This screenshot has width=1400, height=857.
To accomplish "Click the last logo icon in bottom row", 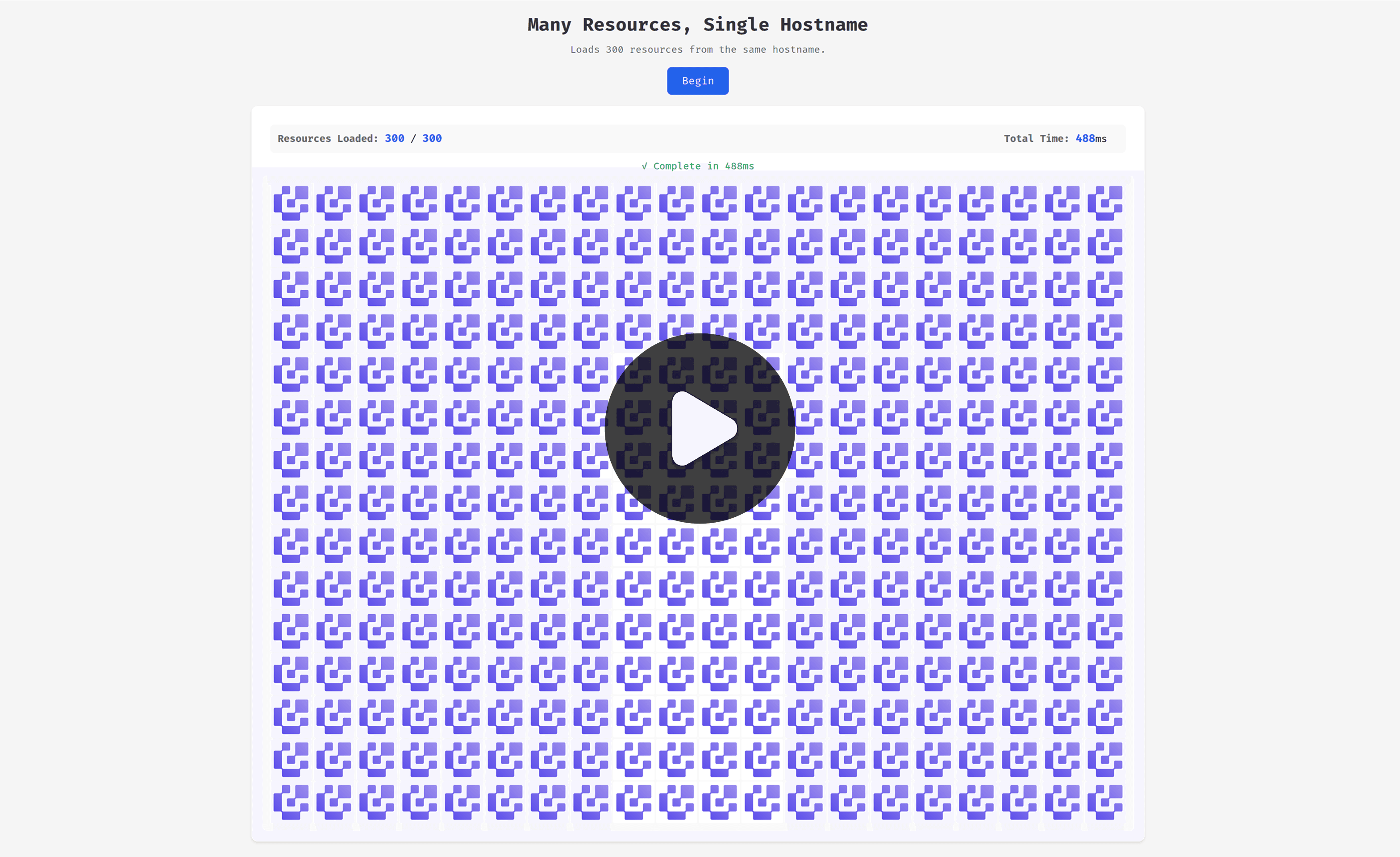I will coord(1104,802).
